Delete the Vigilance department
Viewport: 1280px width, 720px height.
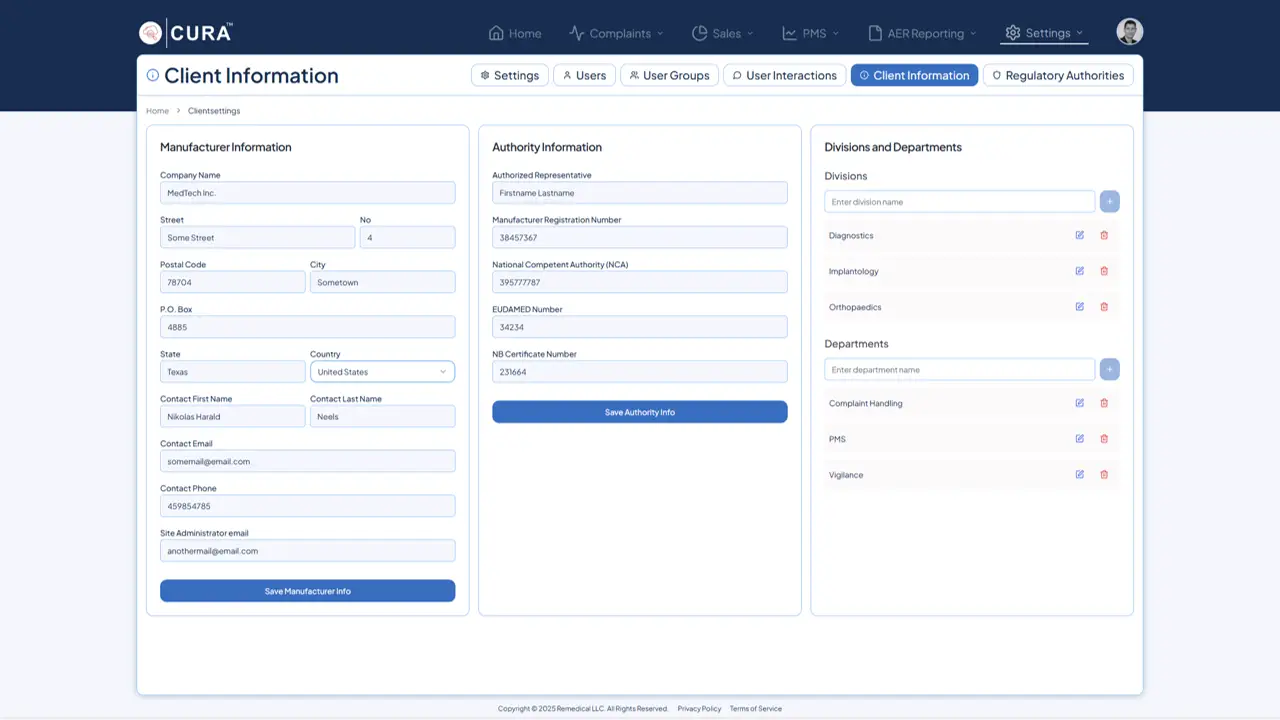(x=1104, y=475)
